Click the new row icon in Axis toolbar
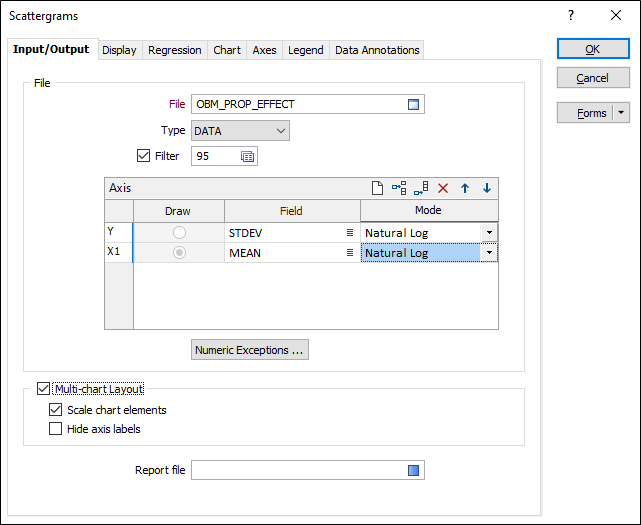The image size is (641, 525). click(x=377, y=188)
